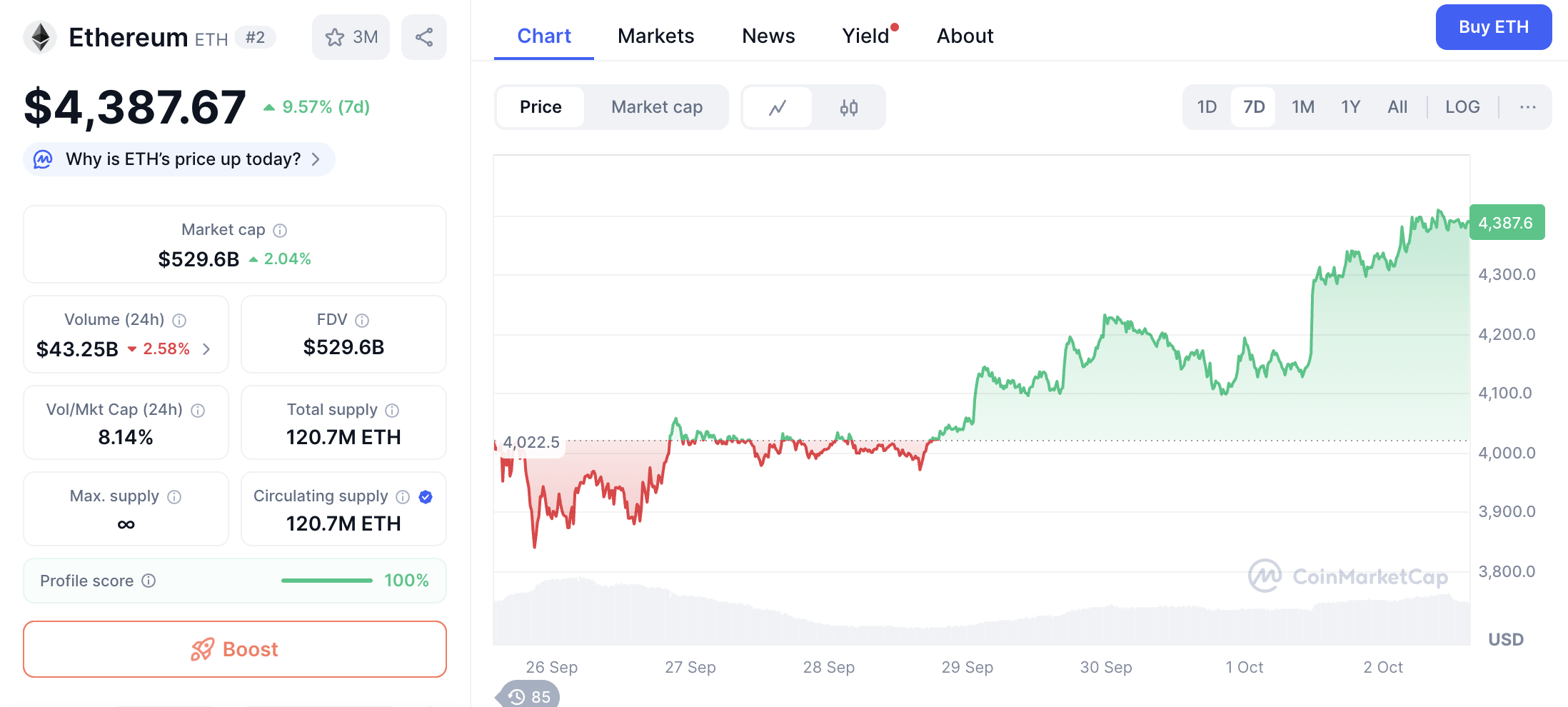1568x707 pixels.
Task: Click the Buy ETH button
Action: [x=1493, y=27]
